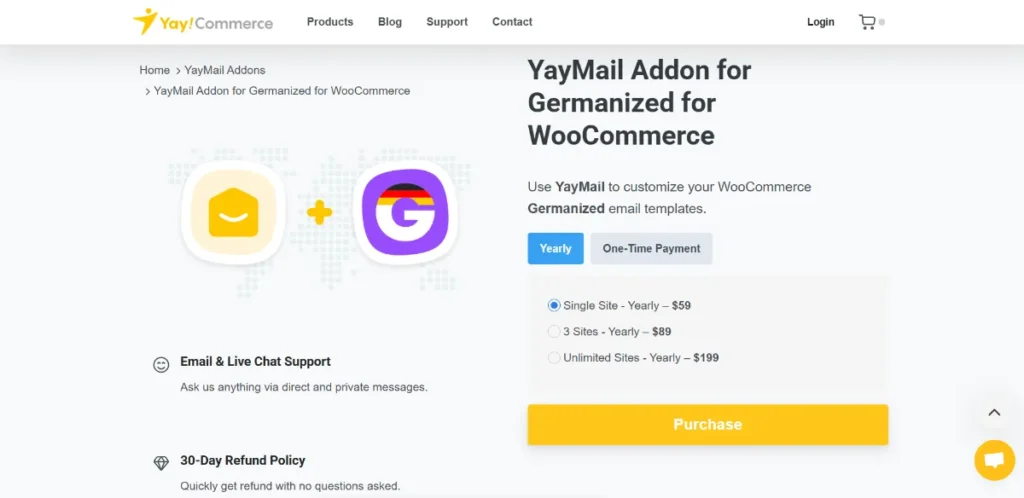1024x498 pixels.
Task: Click the live chat bubble icon
Action: tap(993, 460)
